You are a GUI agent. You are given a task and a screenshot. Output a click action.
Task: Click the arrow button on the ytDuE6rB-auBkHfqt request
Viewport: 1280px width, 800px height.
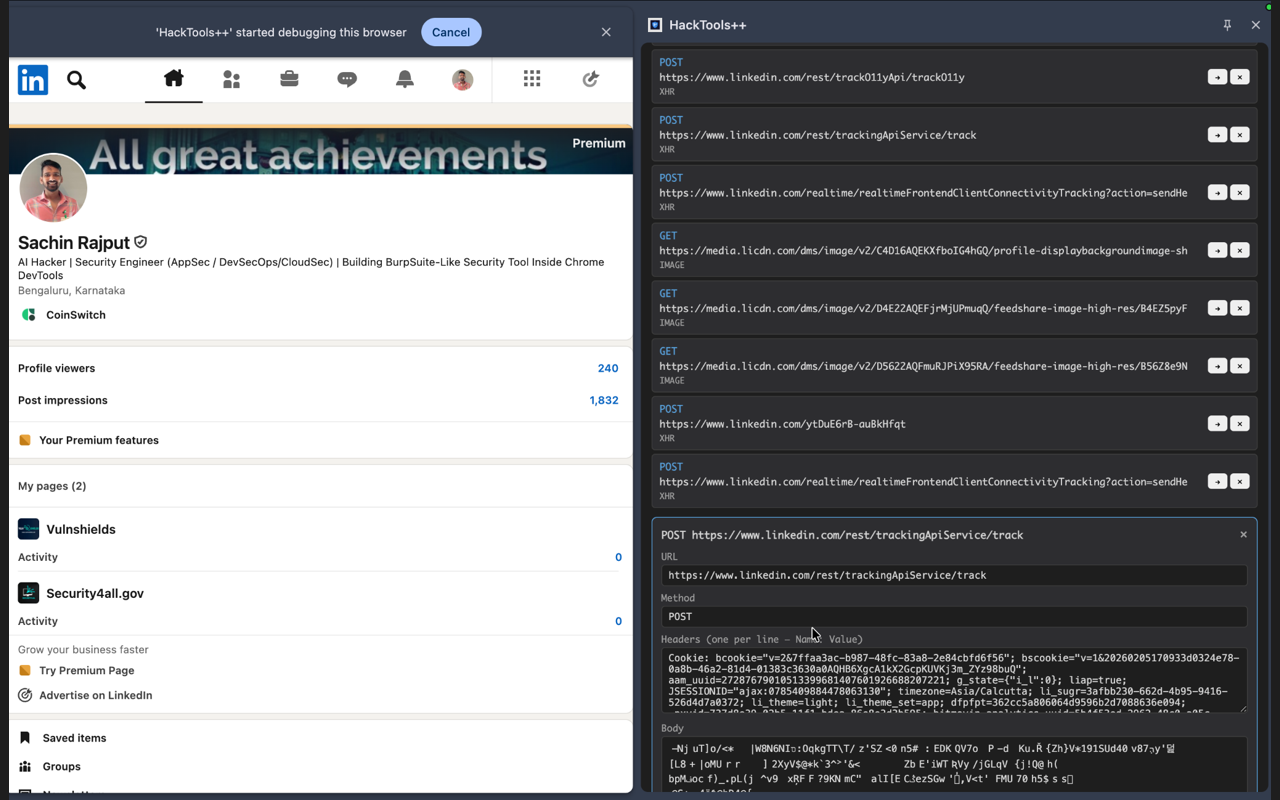tap(1217, 424)
